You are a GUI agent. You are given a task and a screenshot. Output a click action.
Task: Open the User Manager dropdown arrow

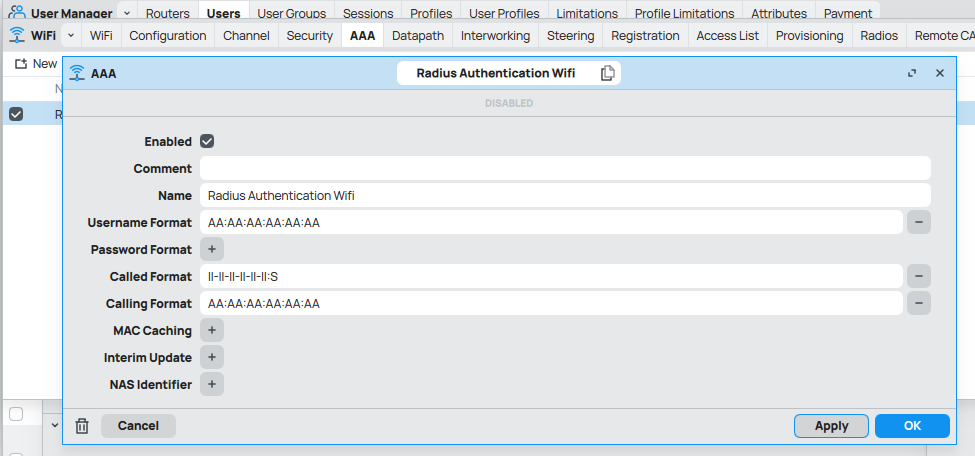(x=127, y=13)
